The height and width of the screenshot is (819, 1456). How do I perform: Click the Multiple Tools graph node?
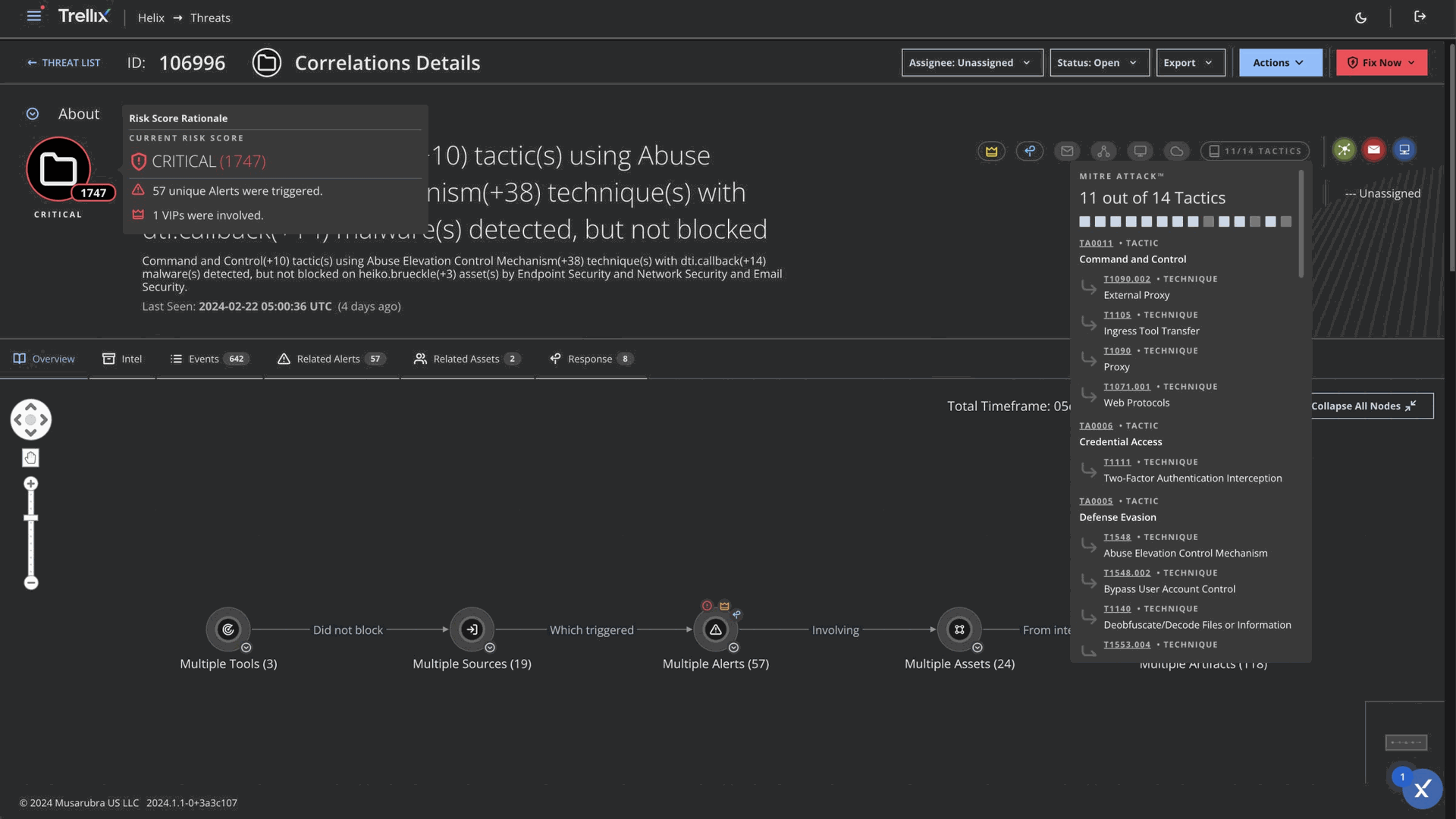pyautogui.click(x=227, y=629)
